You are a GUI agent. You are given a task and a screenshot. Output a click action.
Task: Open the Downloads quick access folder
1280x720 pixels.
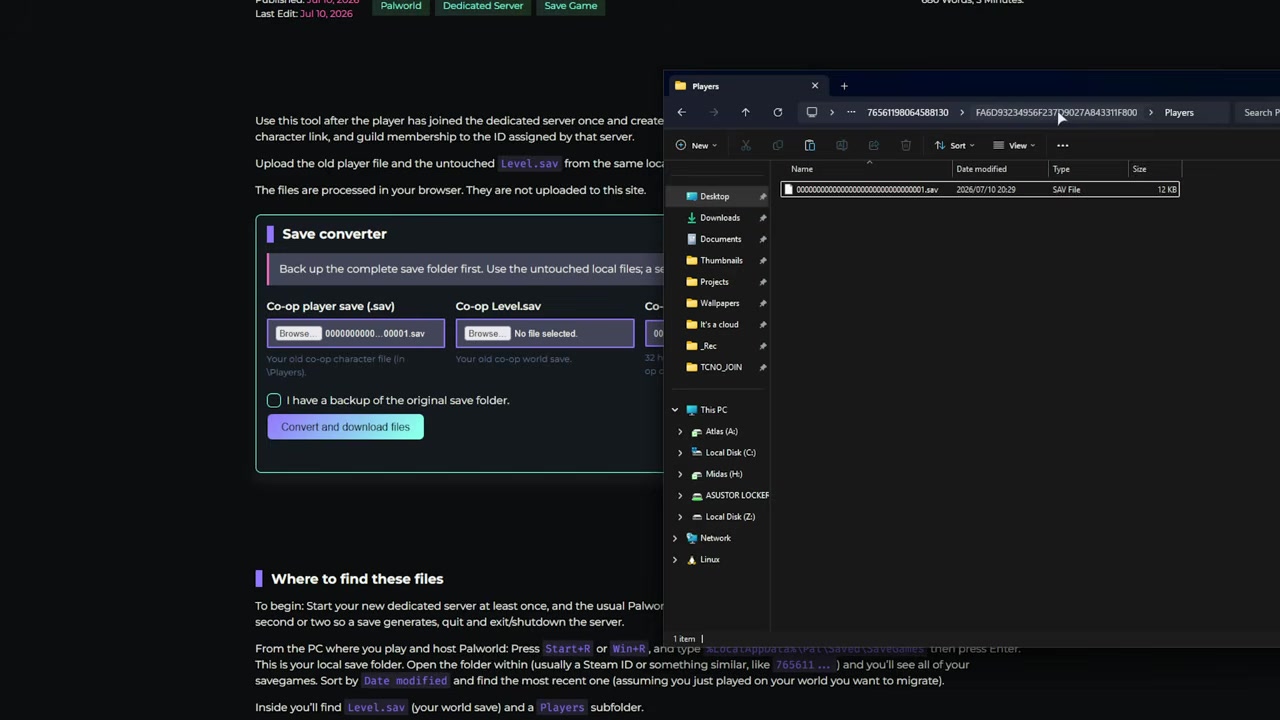pyautogui.click(x=719, y=217)
